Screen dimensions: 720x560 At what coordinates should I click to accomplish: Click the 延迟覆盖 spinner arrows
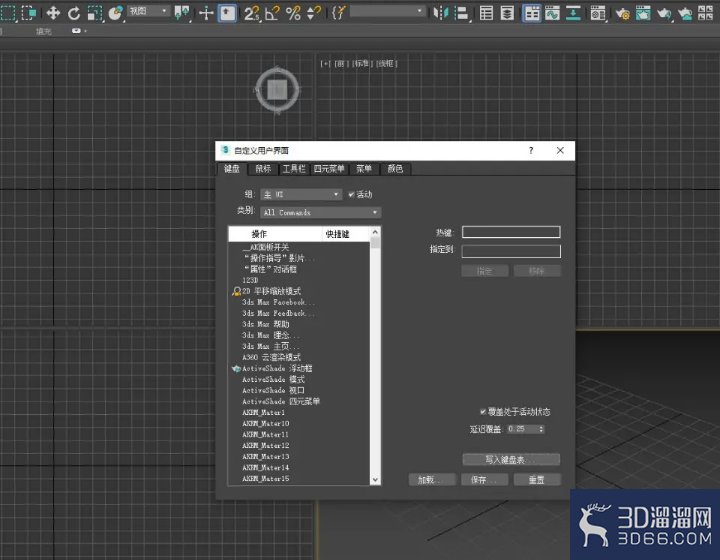[x=541, y=429]
